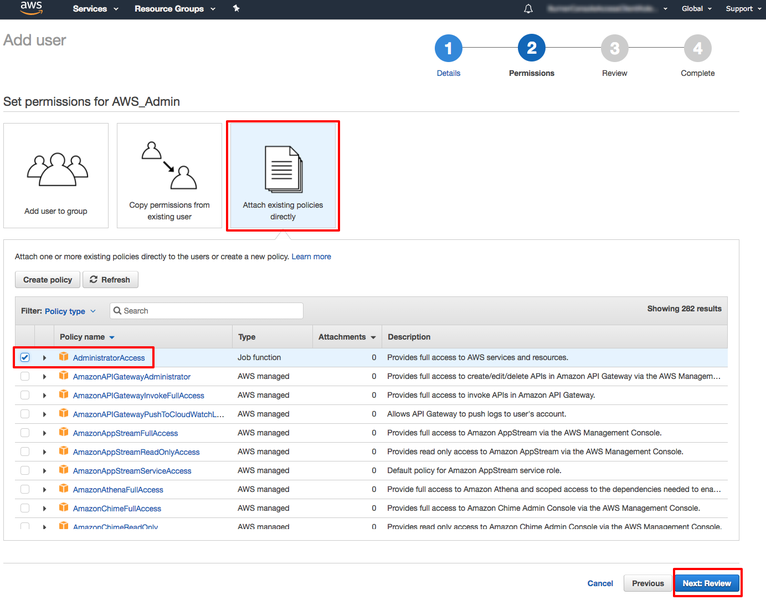Expand the AmazonAthenaFullAccess row arrow

tap(44, 490)
